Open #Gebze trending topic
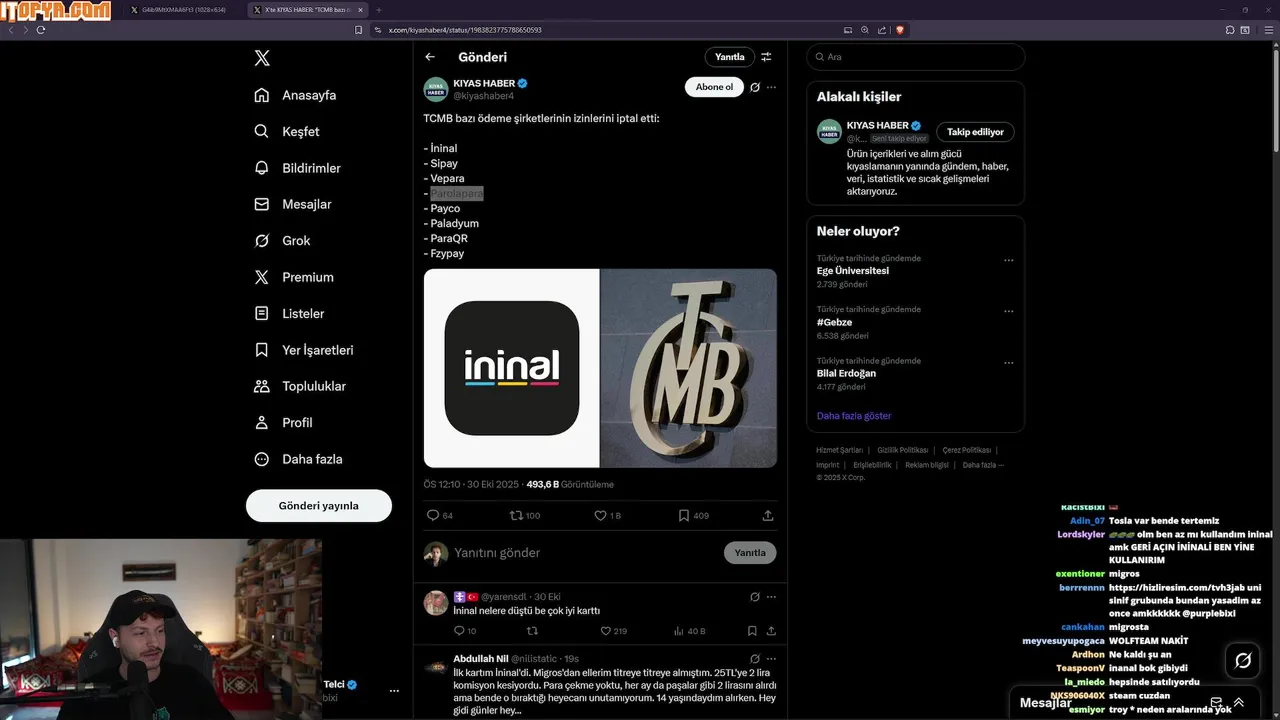This screenshot has width=1280, height=720. 835,322
